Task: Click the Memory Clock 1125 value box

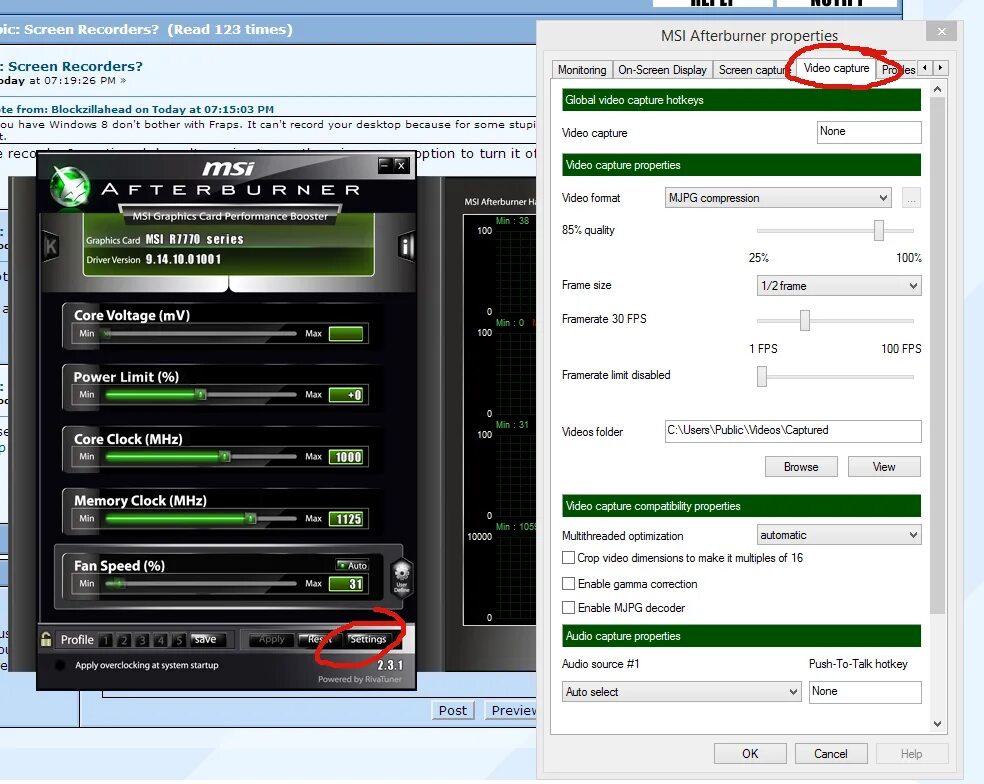Action: [x=346, y=518]
